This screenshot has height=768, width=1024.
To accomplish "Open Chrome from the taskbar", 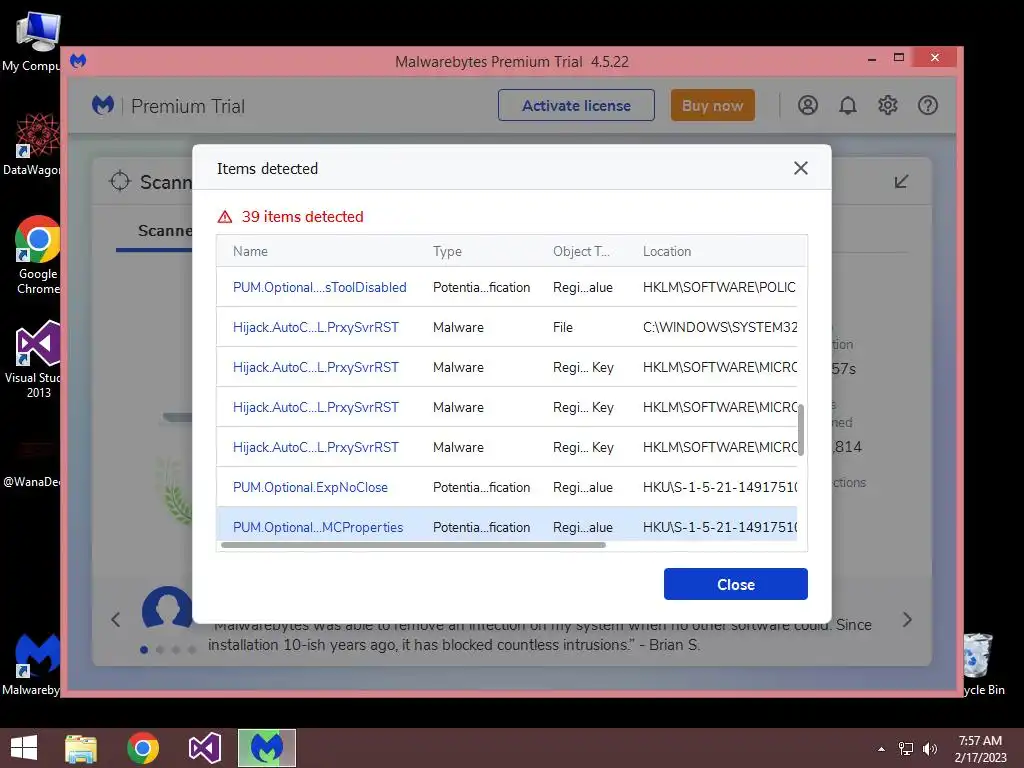I will [143, 748].
